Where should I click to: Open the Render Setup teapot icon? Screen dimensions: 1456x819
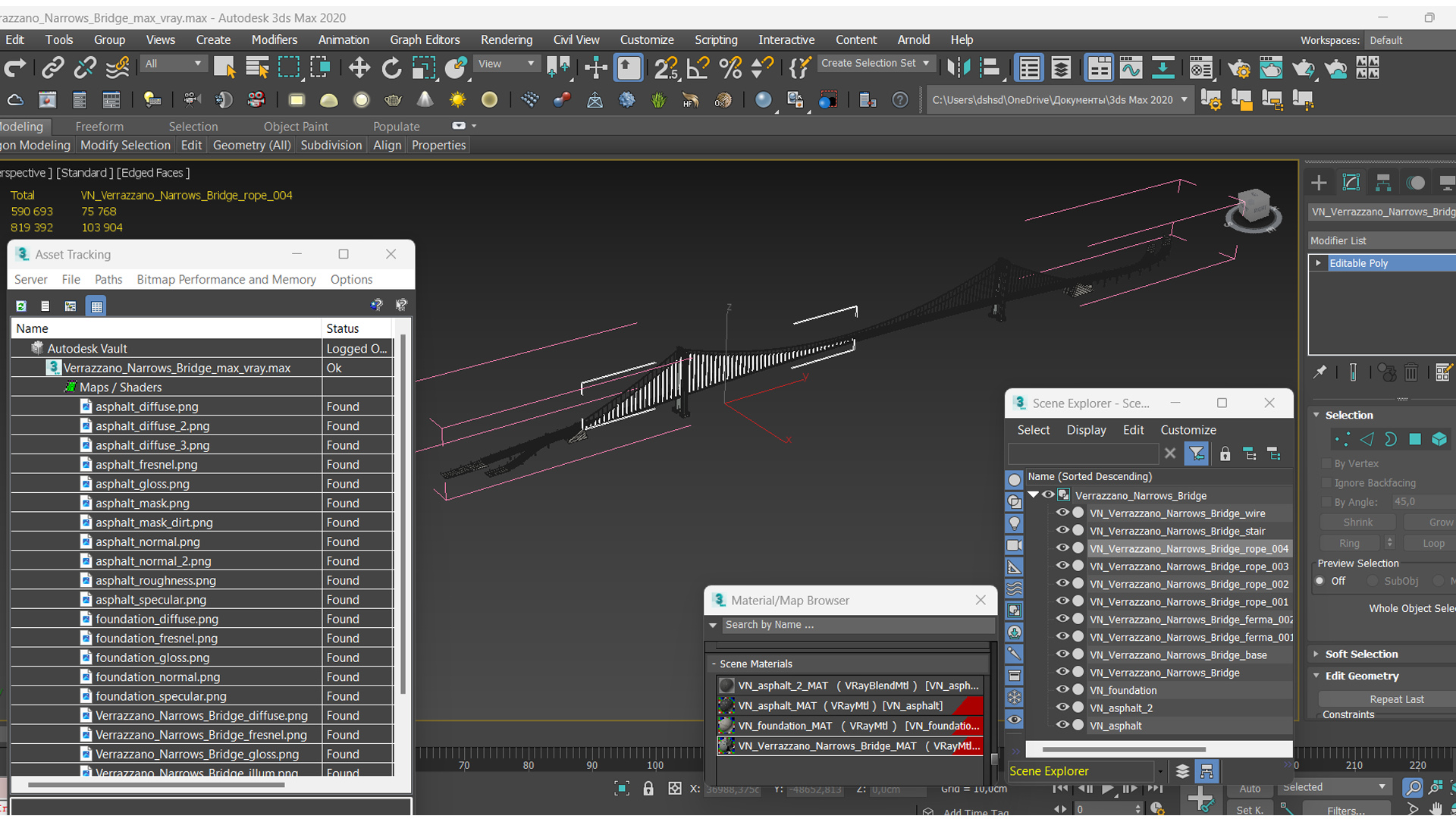pos(1239,68)
